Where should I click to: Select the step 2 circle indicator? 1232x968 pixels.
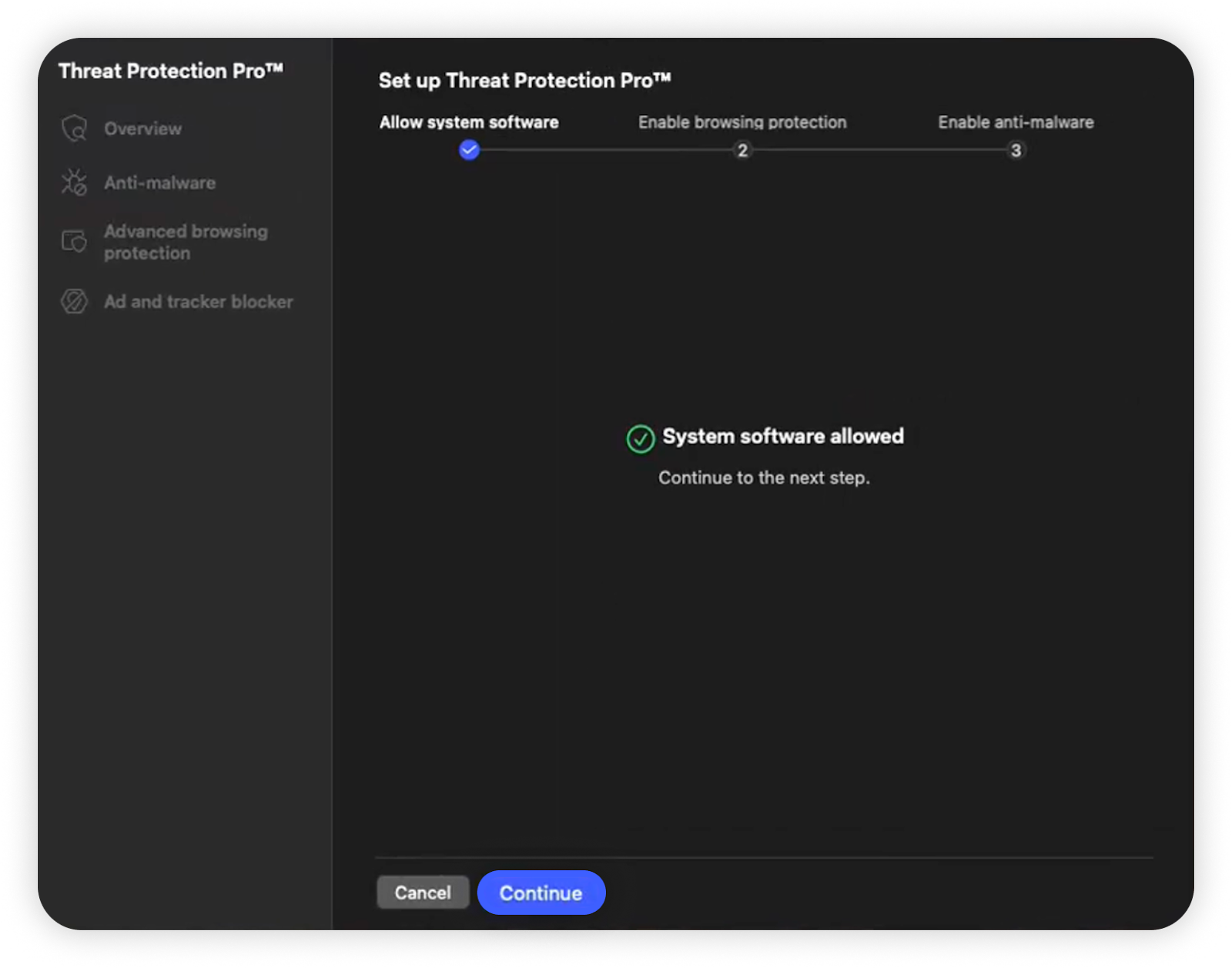(742, 150)
